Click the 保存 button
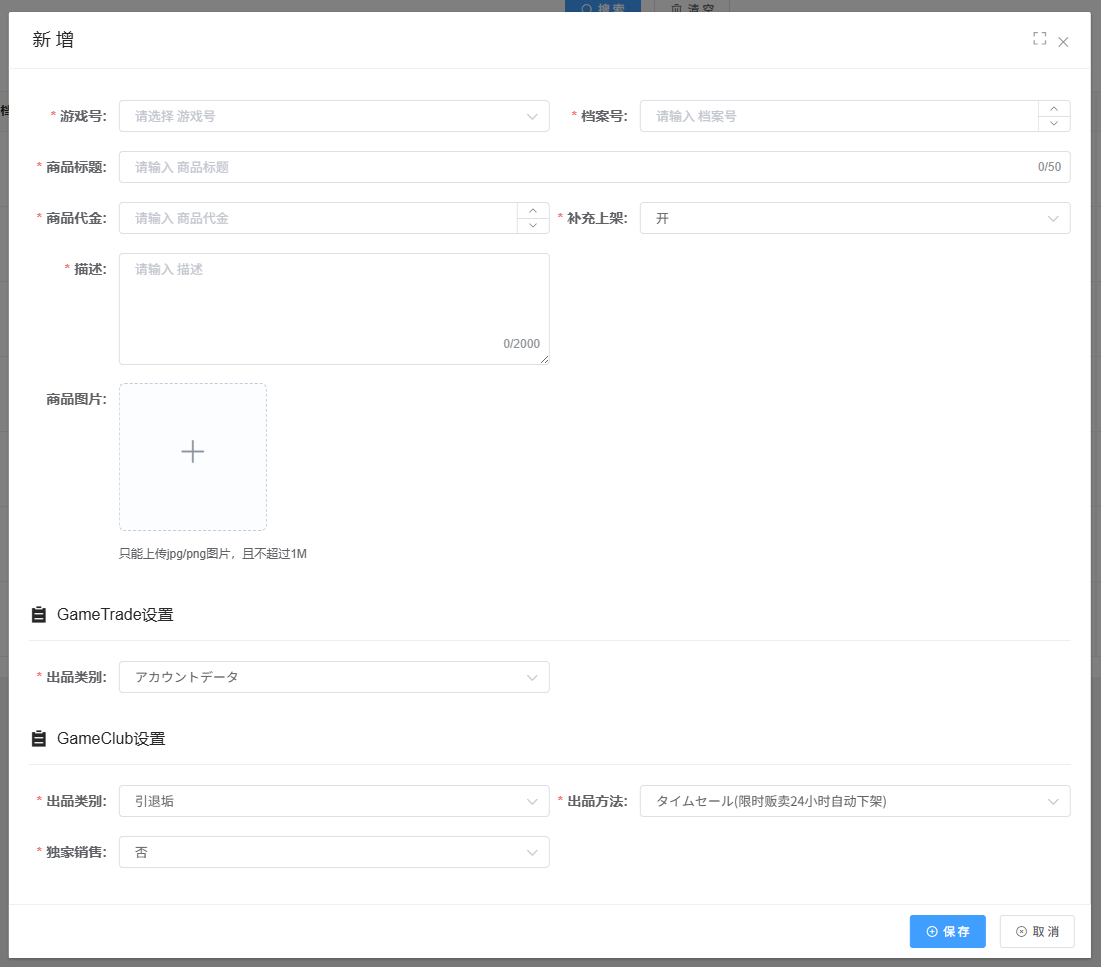 (x=947, y=931)
